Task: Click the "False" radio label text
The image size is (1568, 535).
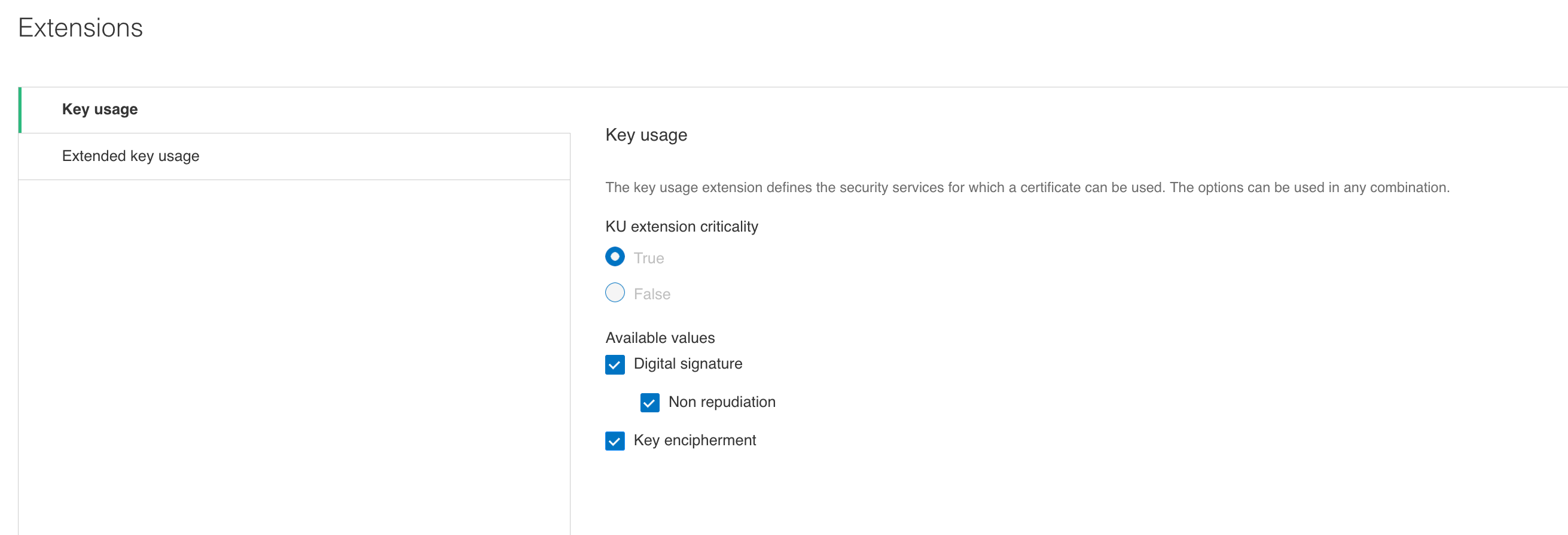Action: pos(651,294)
